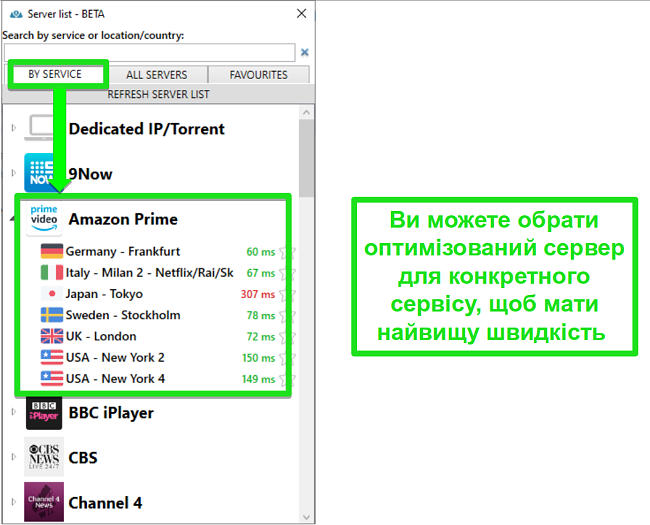The height and width of the screenshot is (525, 650).
Task: Click the Dedicated IP/Torrent laptop icon
Action: (41, 128)
